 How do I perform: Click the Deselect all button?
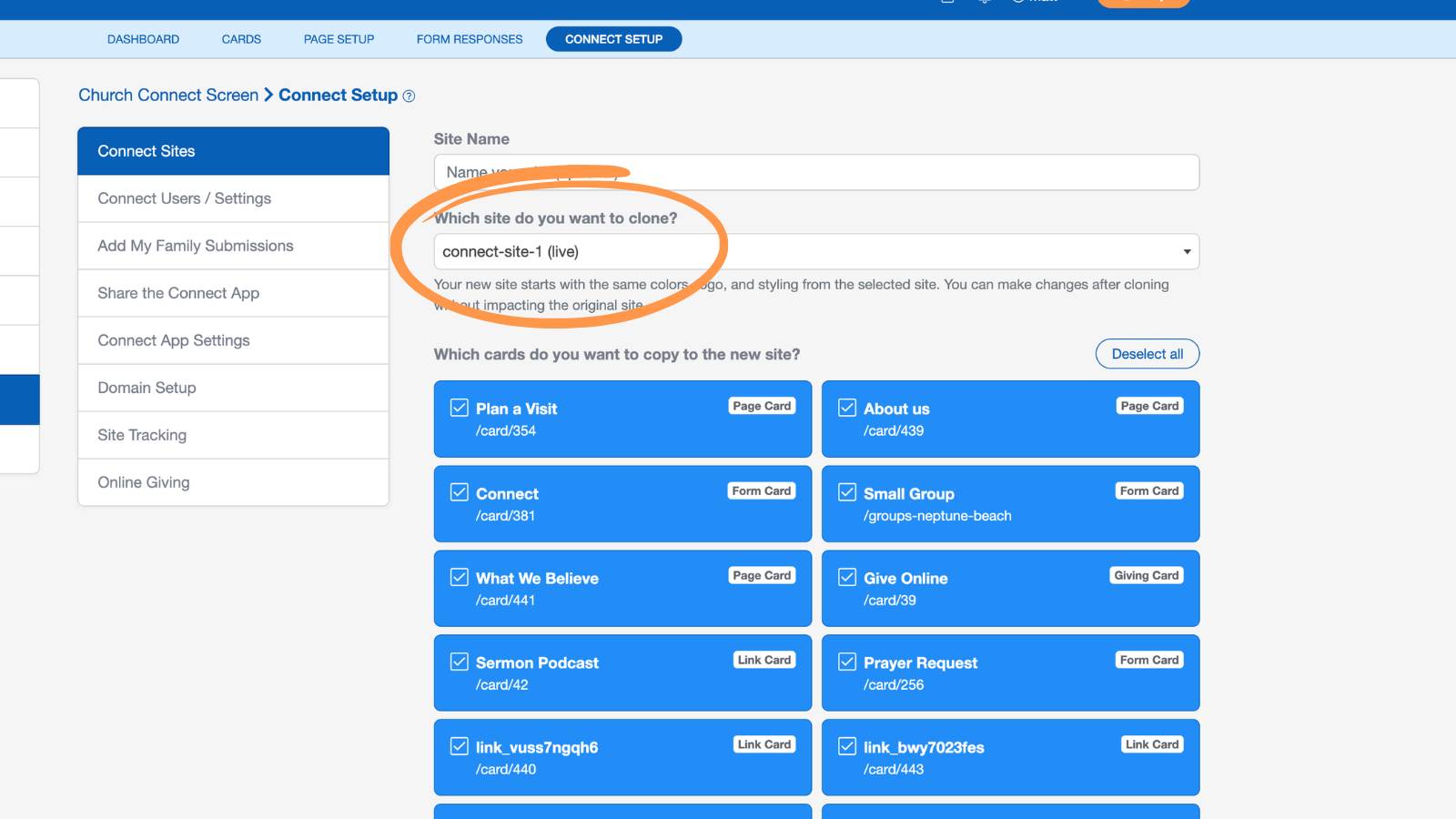pyautogui.click(x=1148, y=354)
